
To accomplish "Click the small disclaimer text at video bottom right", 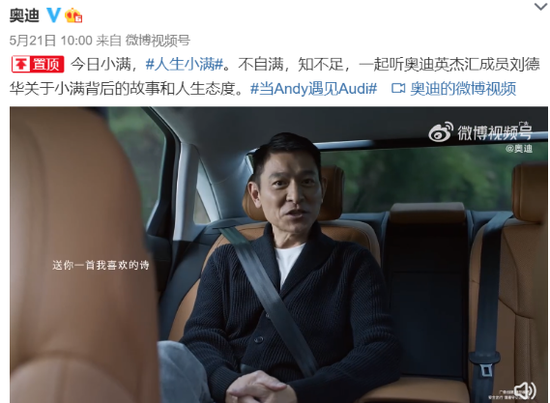I will (x=502, y=394).
